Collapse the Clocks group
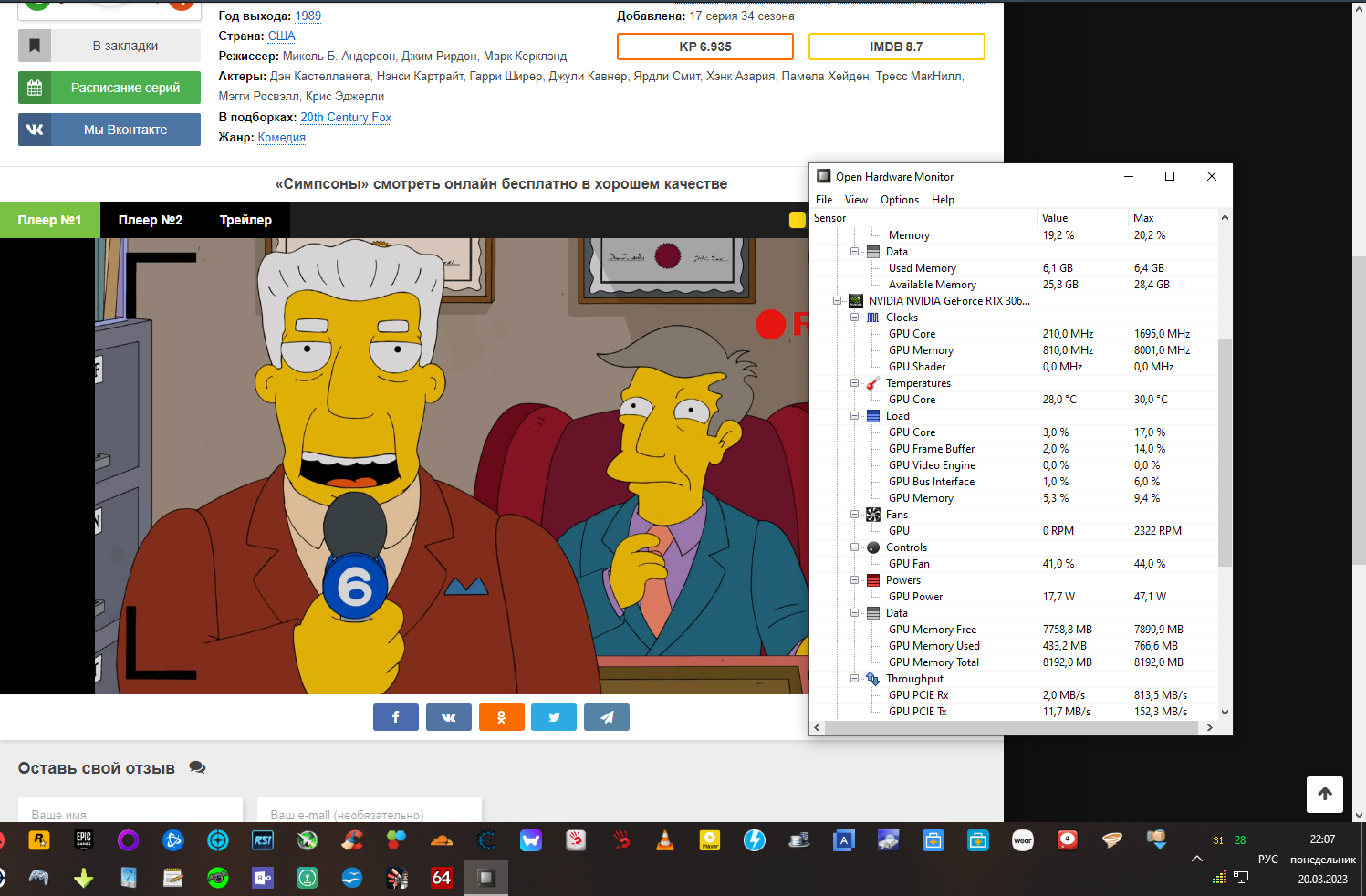 coord(855,318)
